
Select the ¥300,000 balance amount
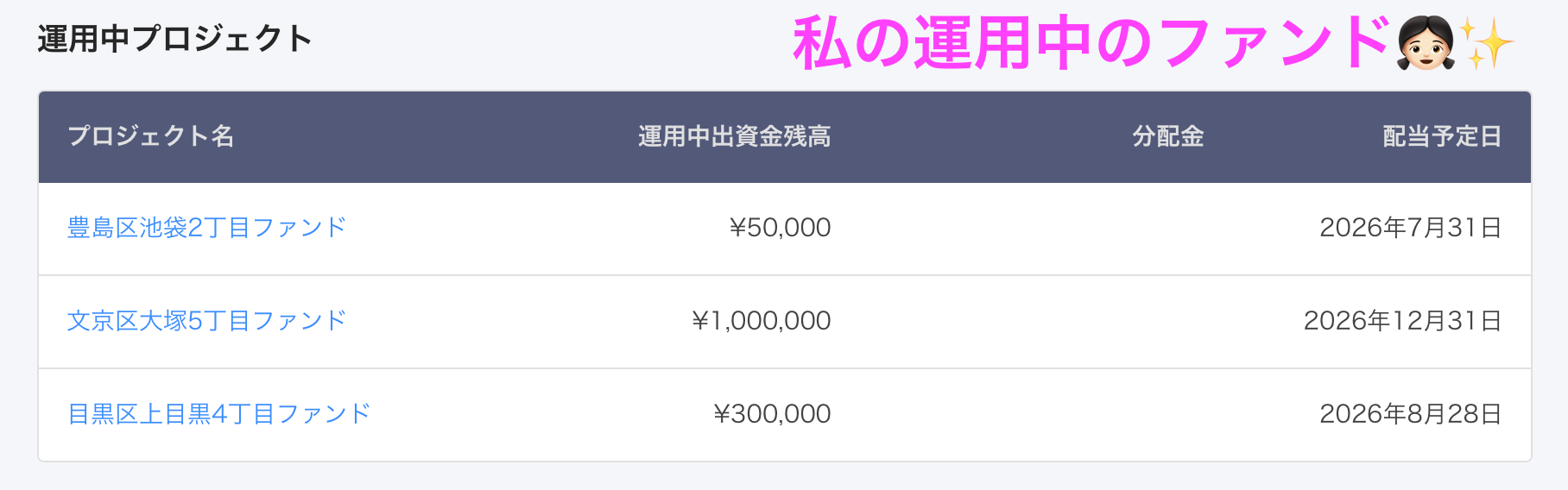(x=772, y=414)
